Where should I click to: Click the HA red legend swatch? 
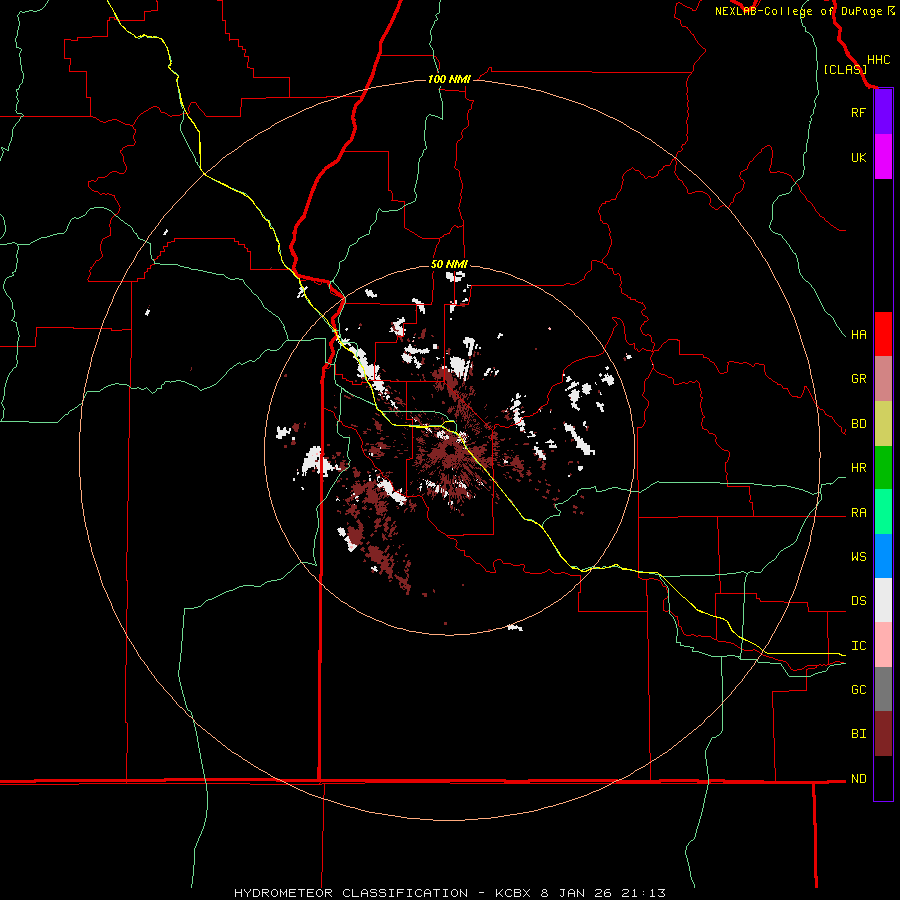[883, 334]
